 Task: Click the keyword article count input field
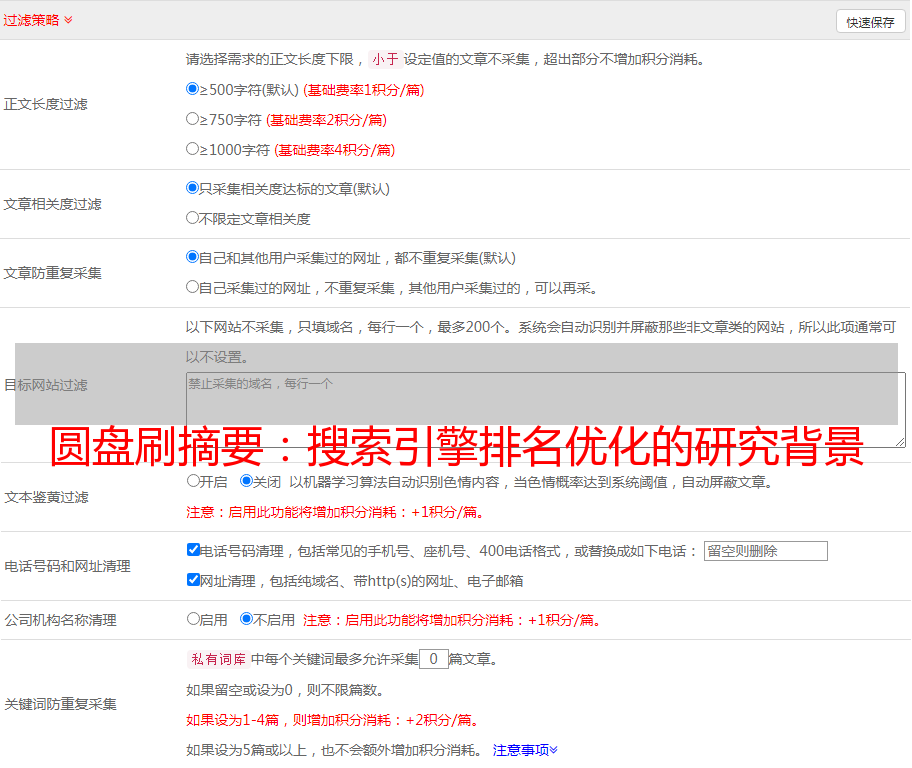(433, 659)
